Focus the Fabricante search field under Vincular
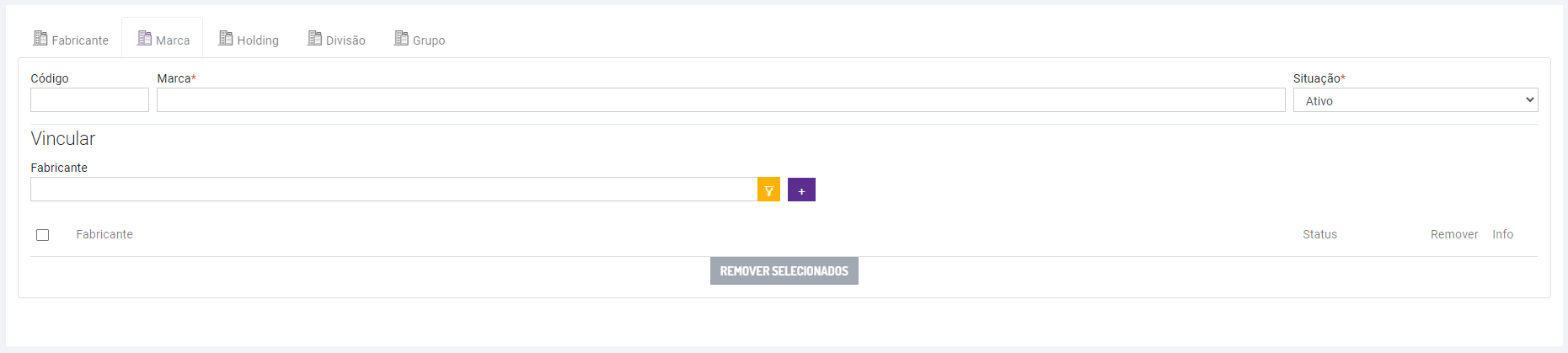1568x353 pixels. click(x=393, y=190)
